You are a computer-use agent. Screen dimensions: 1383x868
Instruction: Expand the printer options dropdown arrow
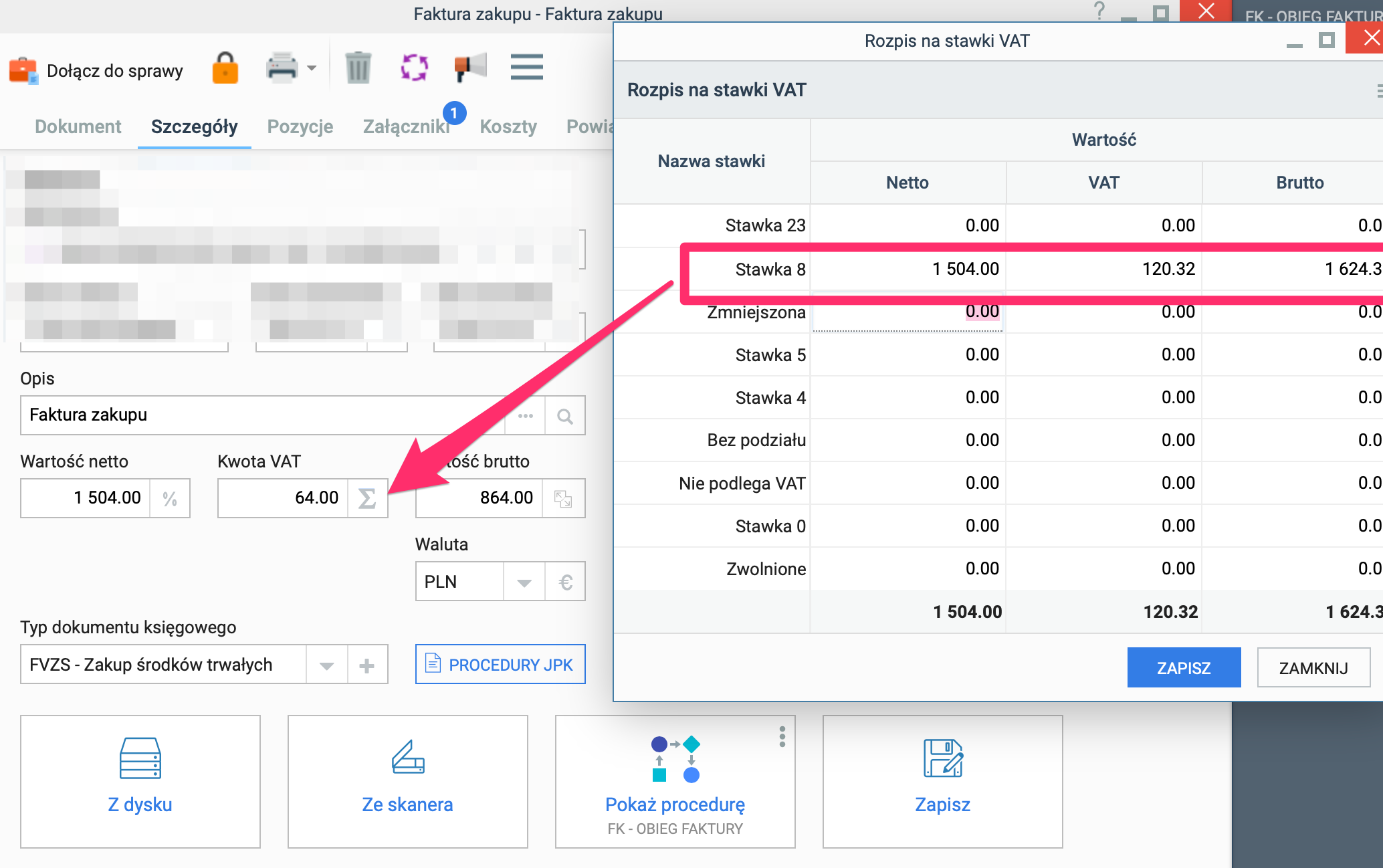(312, 68)
